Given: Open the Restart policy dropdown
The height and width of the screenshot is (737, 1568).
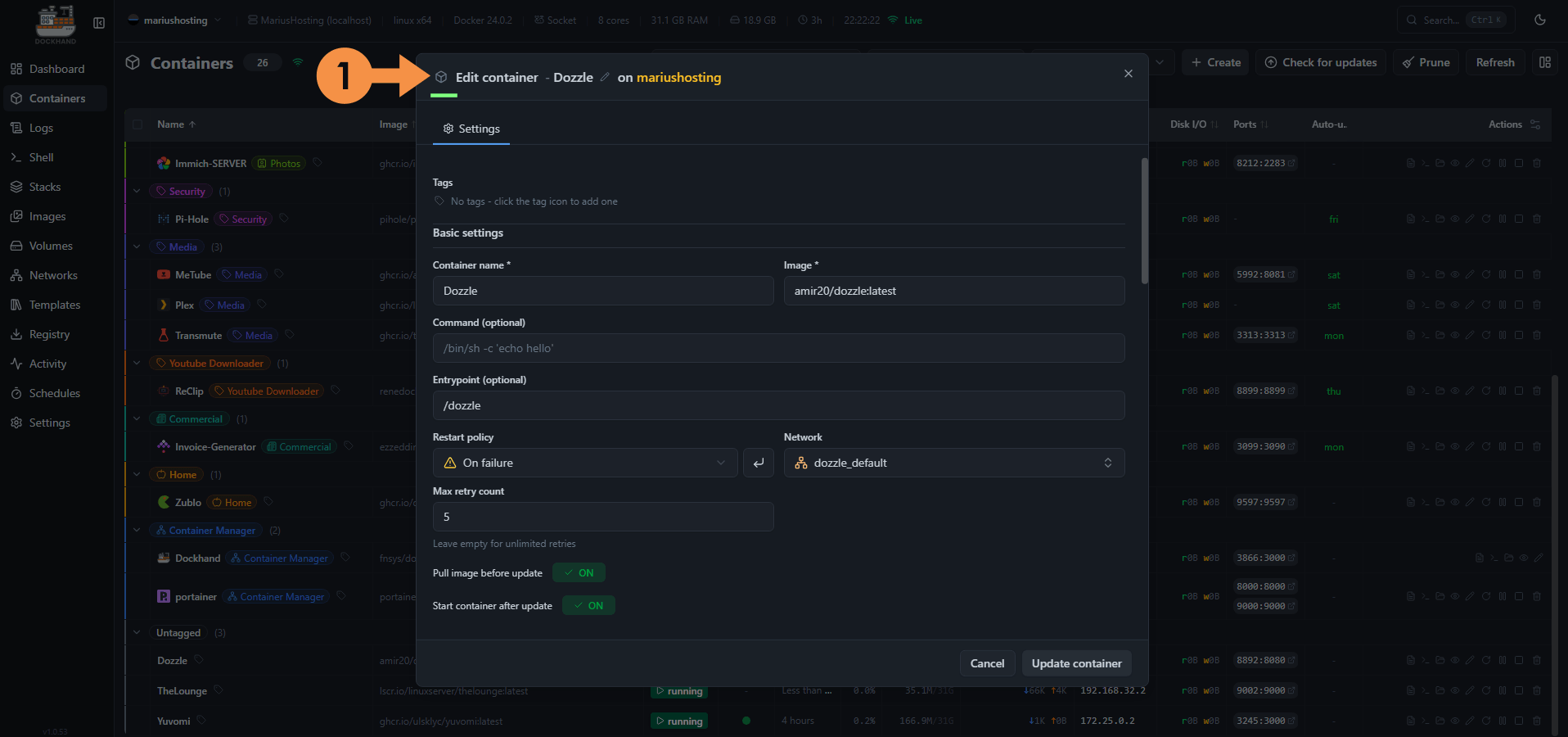Looking at the screenshot, I should click(585, 463).
